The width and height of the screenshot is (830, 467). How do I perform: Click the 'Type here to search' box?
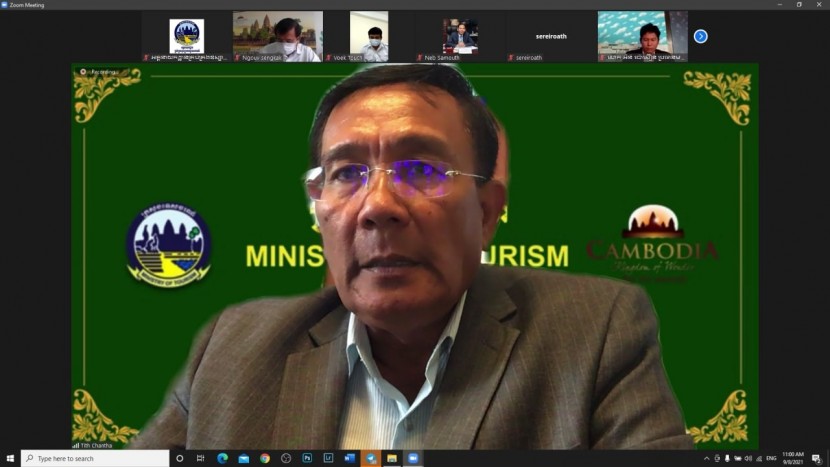95,458
